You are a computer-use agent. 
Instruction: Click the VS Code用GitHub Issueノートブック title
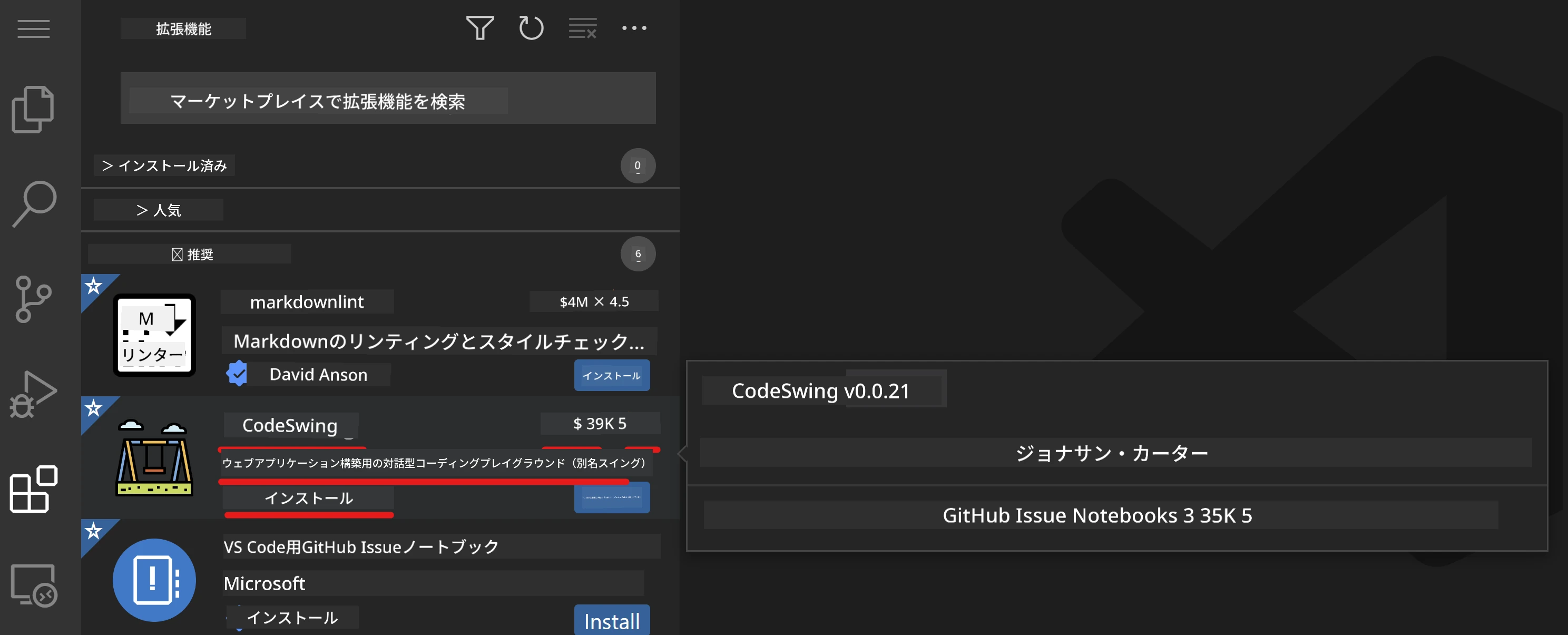pos(361,546)
